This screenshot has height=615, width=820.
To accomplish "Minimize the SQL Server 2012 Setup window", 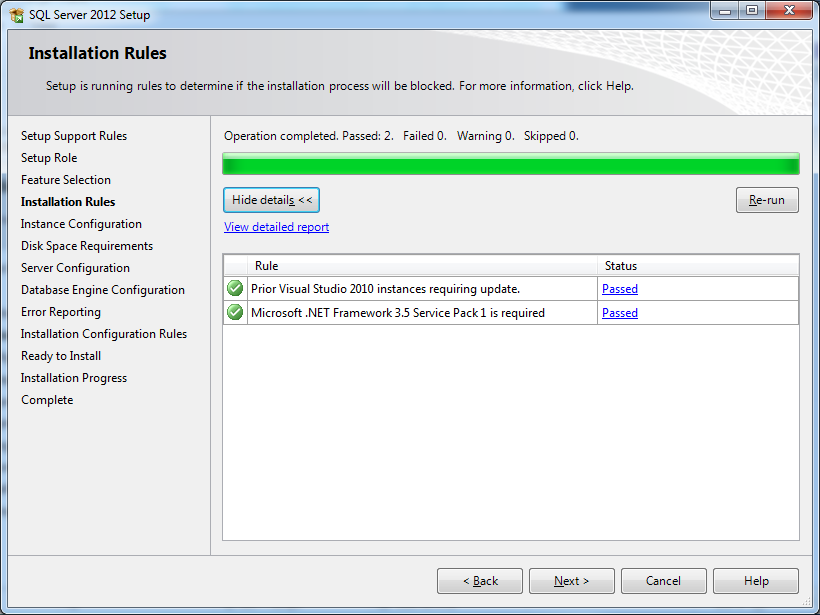I will coord(725,10).
